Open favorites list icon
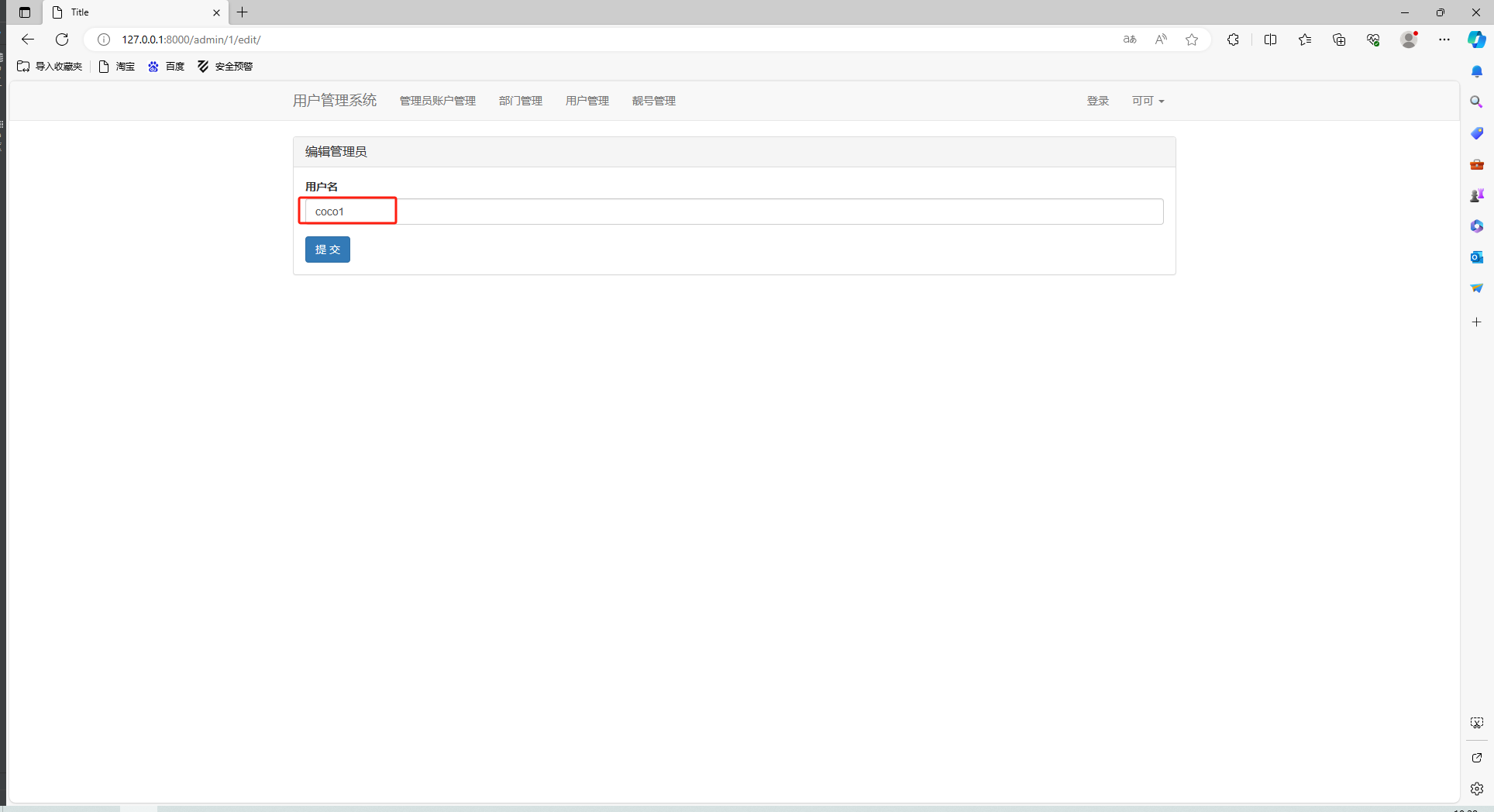This screenshot has height=812, width=1494. click(1305, 40)
